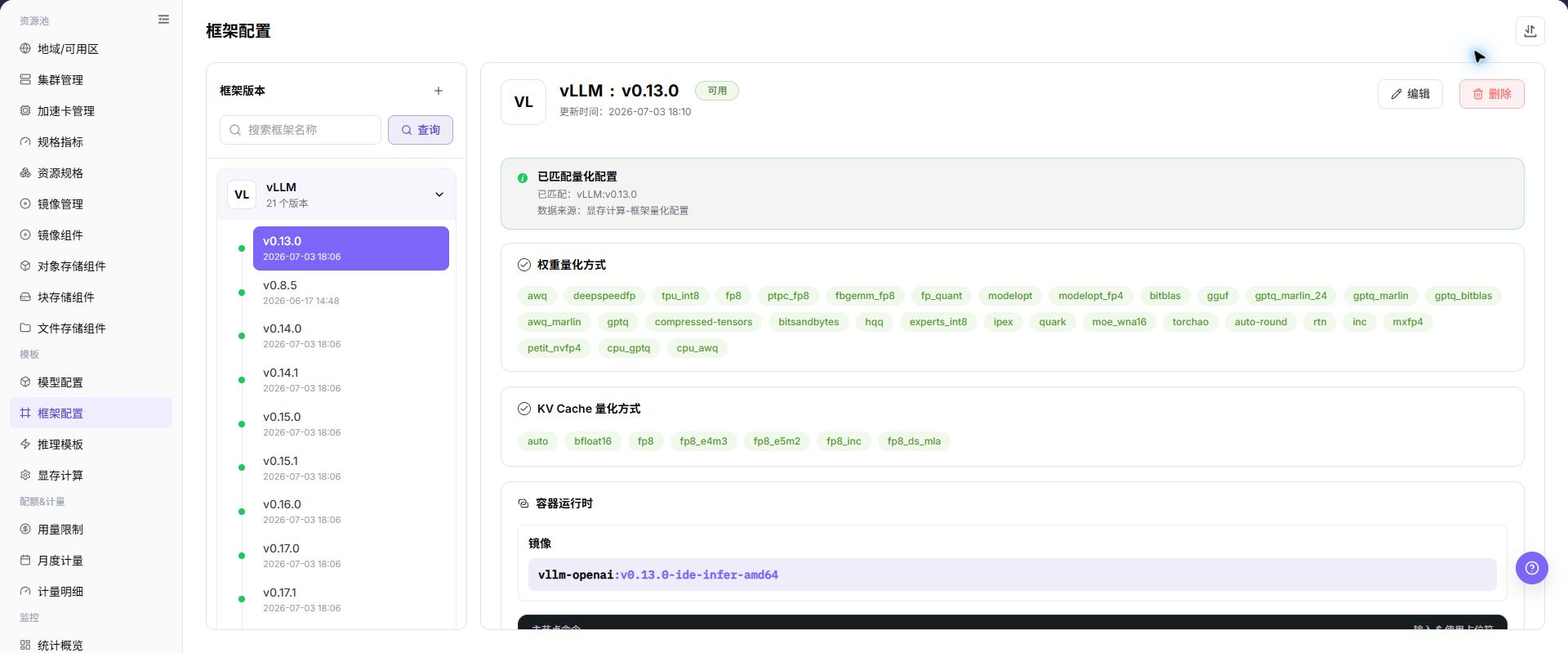
Task: Click the 计量明细 gauge icon
Action: [25, 592]
